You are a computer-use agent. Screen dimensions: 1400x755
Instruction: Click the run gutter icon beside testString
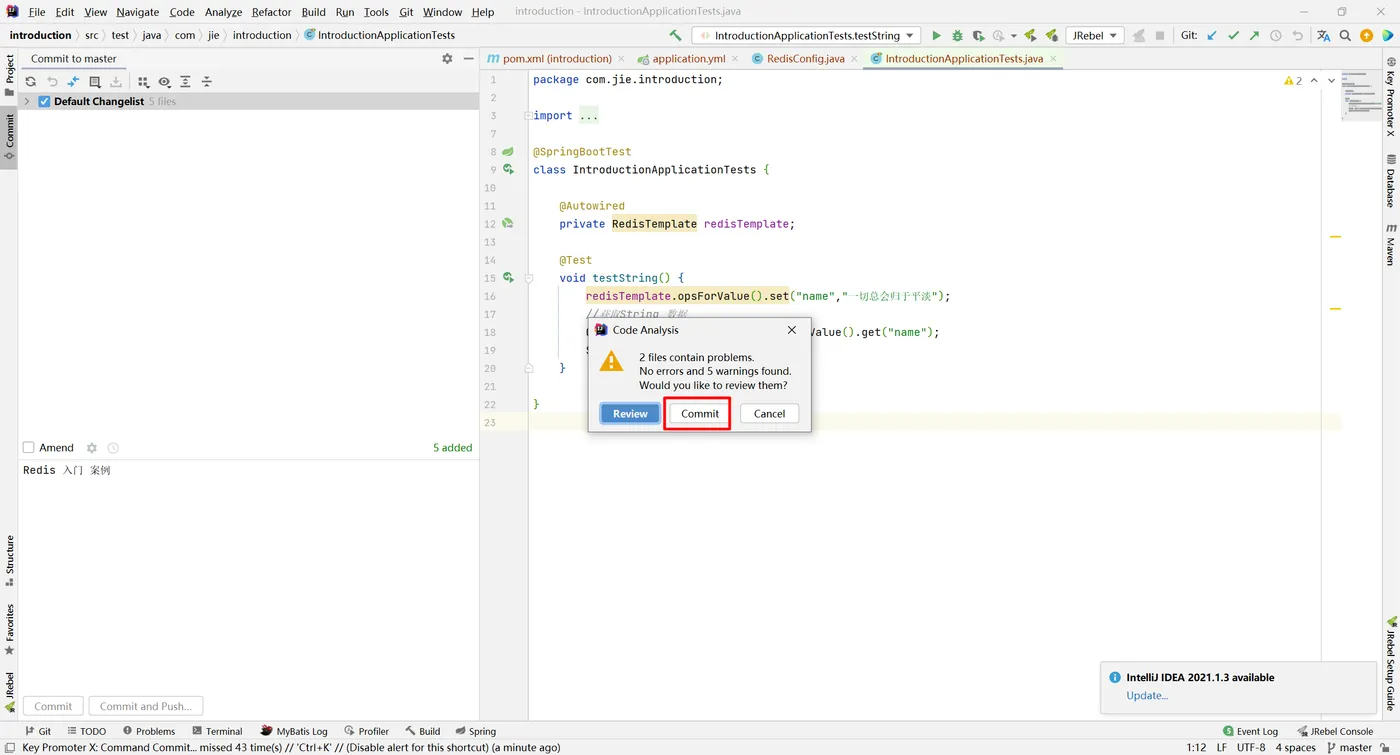(x=508, y=278)
